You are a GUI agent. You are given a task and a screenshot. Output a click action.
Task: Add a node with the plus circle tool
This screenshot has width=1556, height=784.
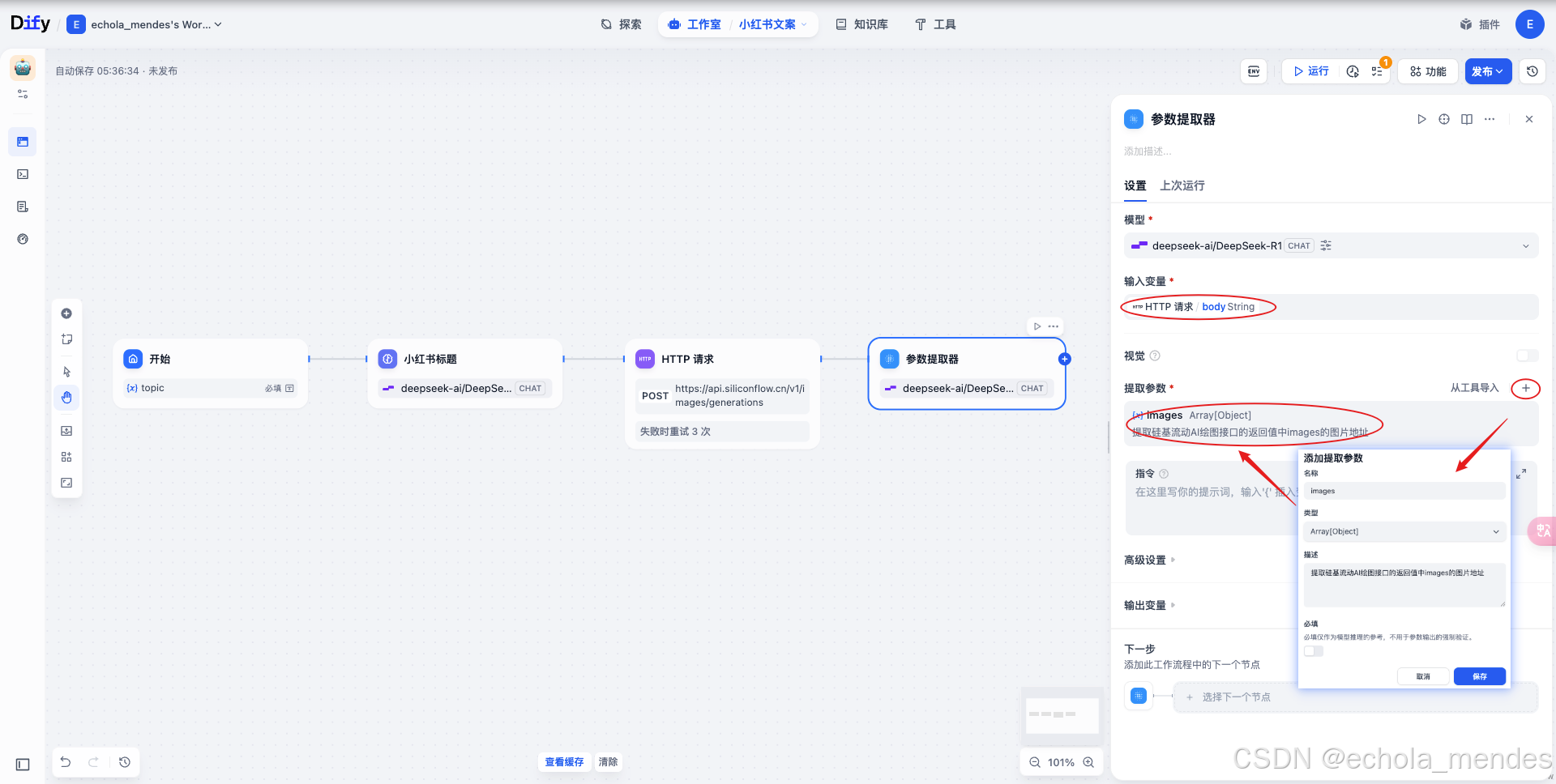click(66, 313)
